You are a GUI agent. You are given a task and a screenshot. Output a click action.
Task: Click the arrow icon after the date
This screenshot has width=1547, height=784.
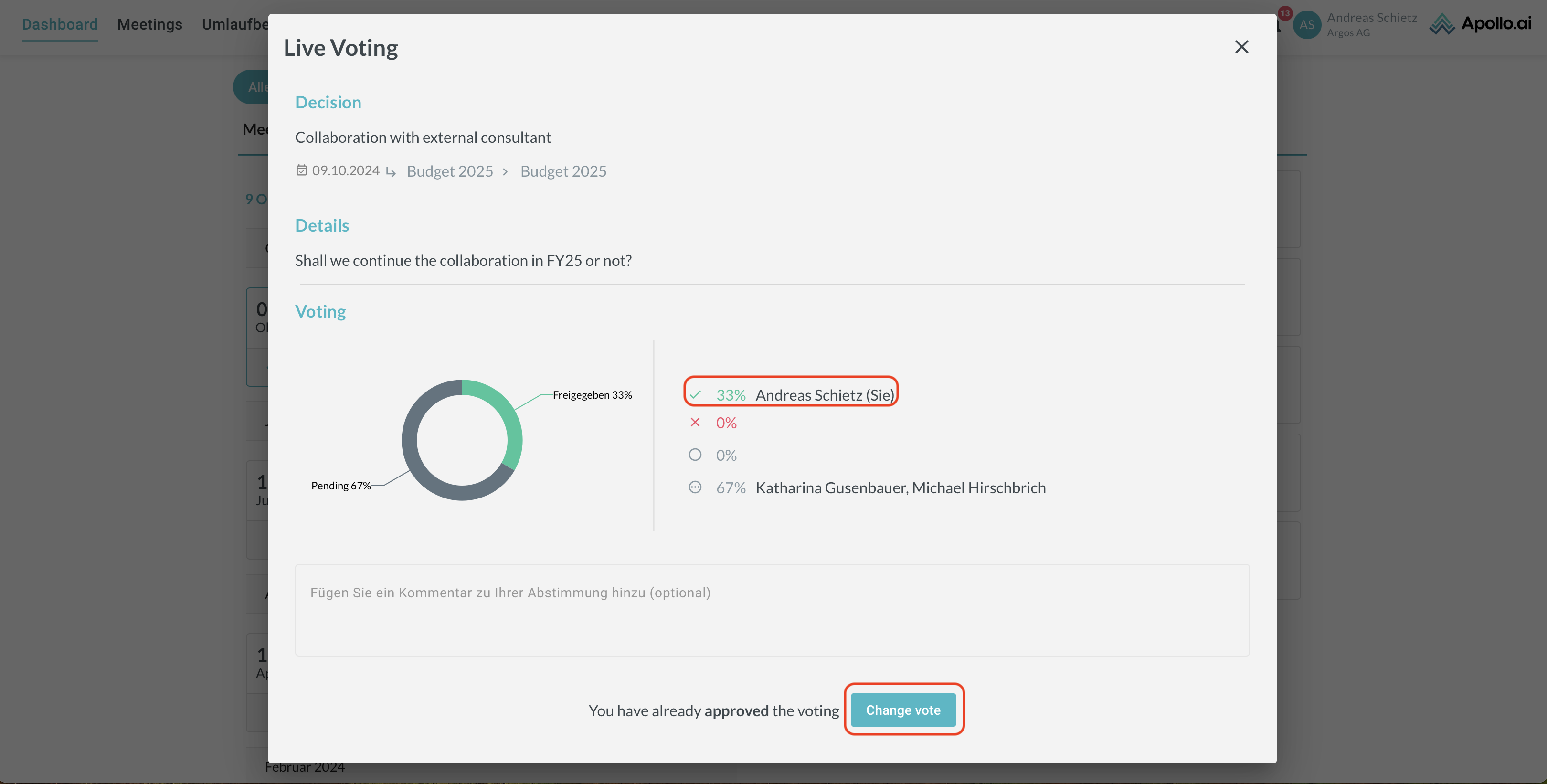391,172
